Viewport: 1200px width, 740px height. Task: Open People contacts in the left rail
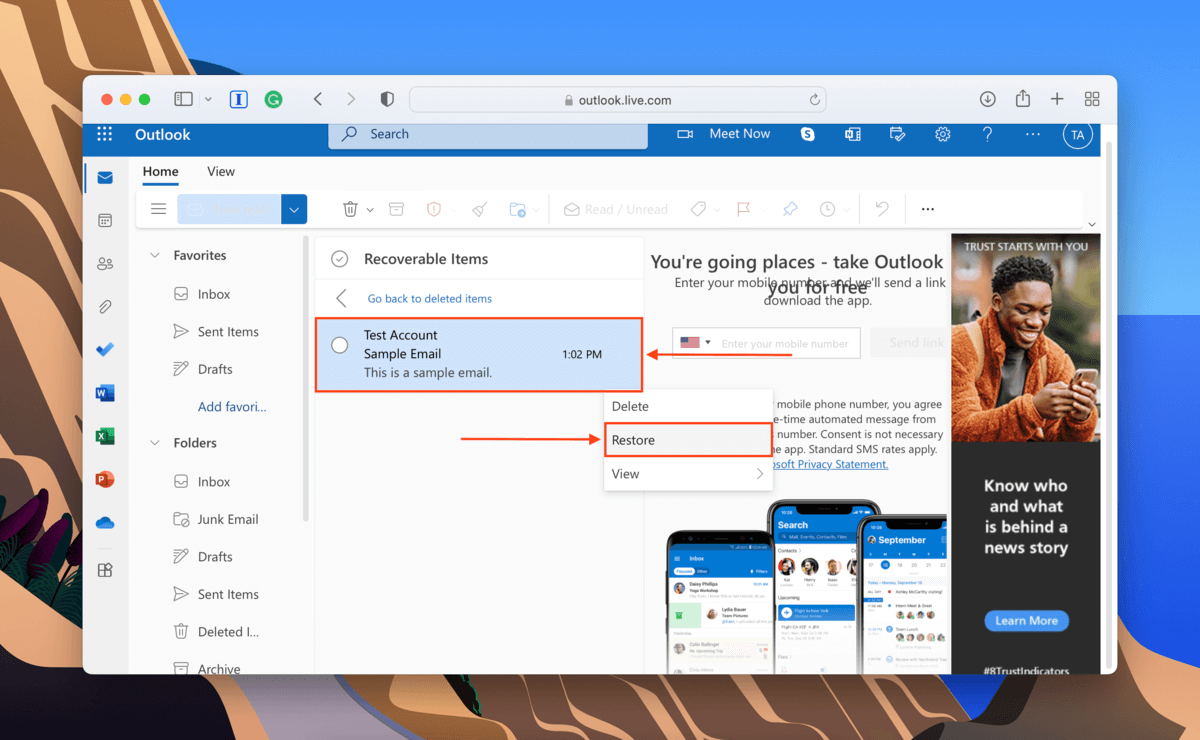pos(105,264)
